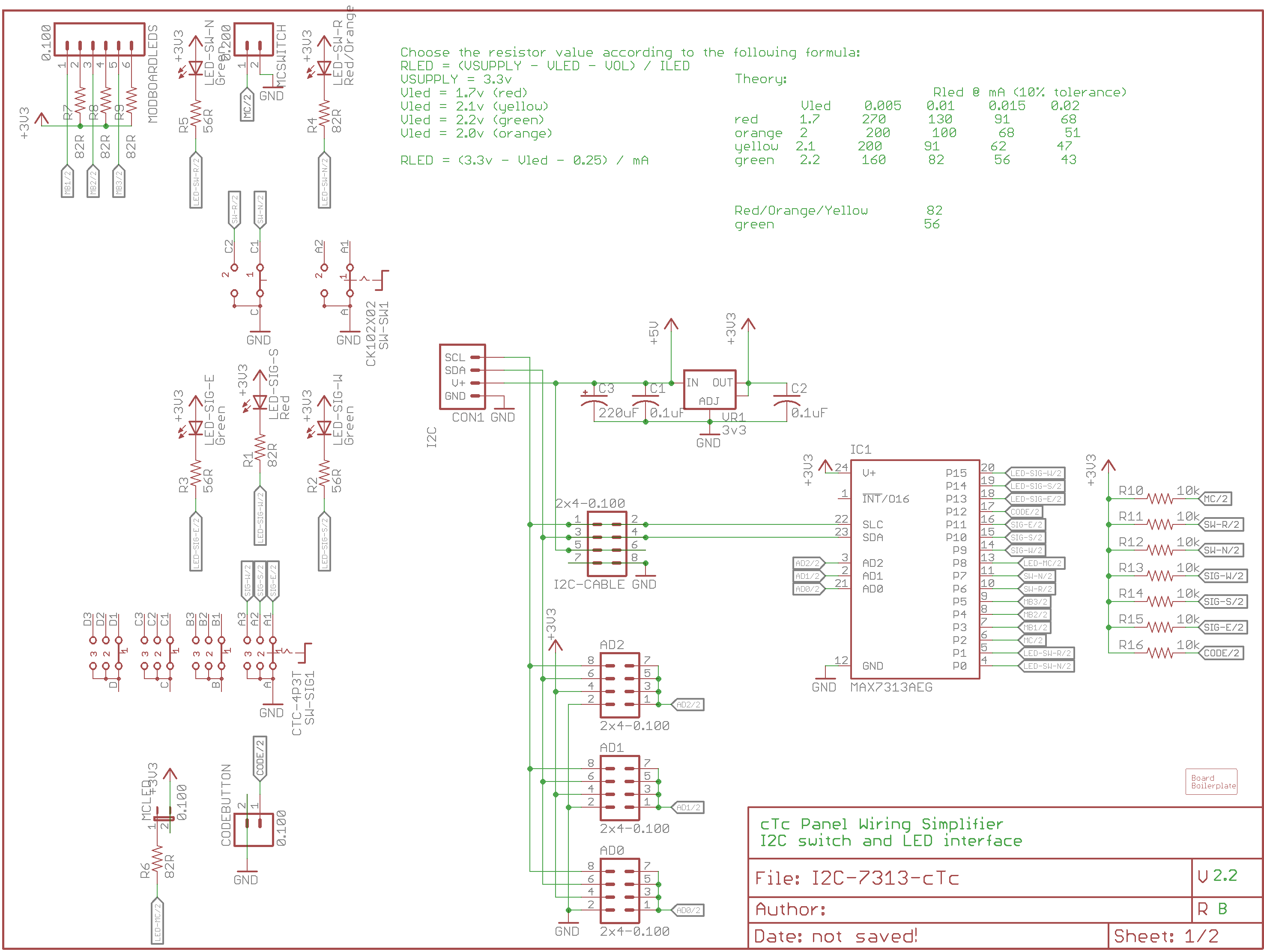Select the AD1 2x4 jumper header
The height and width of the screenshot is (952, 1264).
[619, 788]
